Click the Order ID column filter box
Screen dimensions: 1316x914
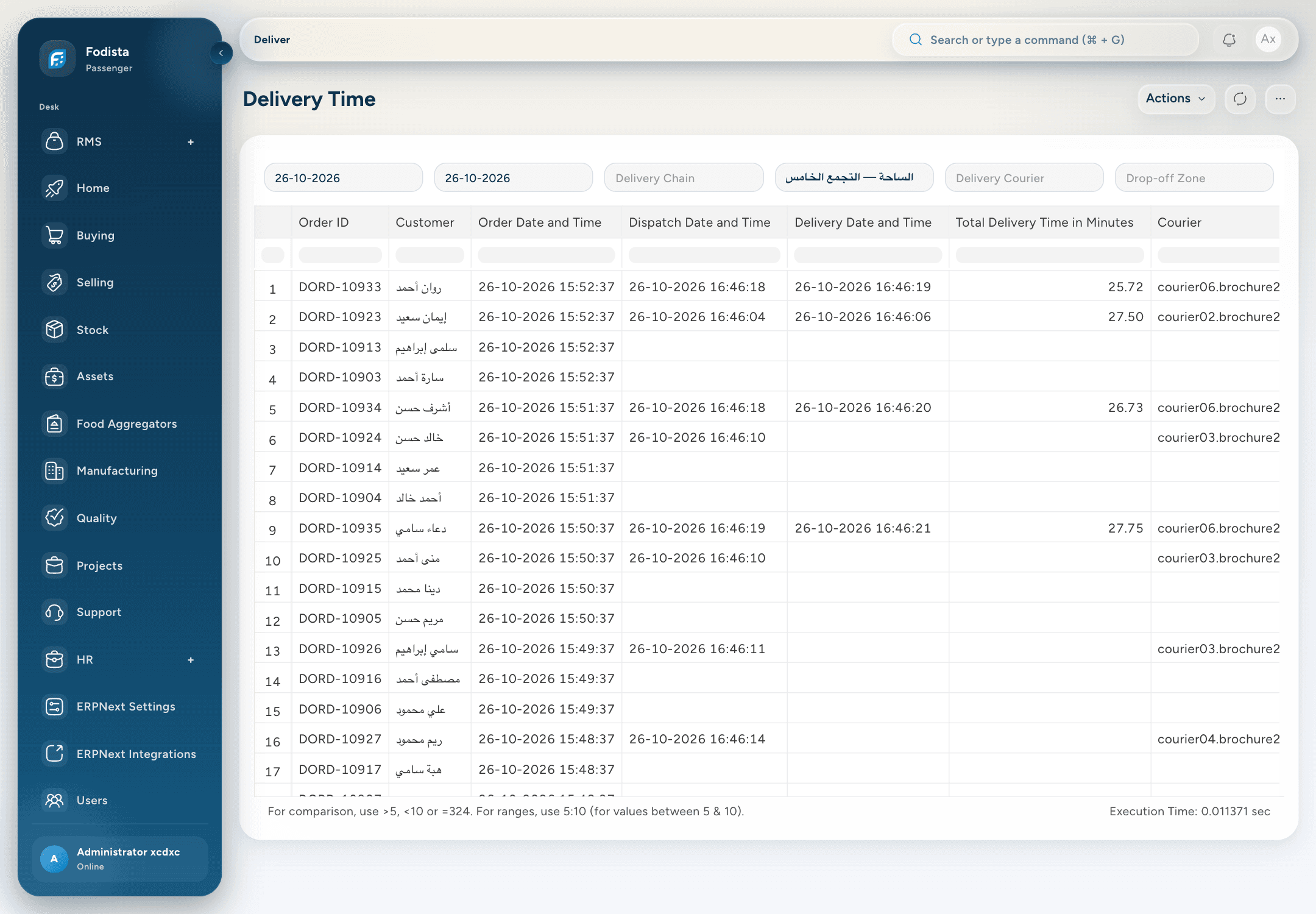[340, 255]
